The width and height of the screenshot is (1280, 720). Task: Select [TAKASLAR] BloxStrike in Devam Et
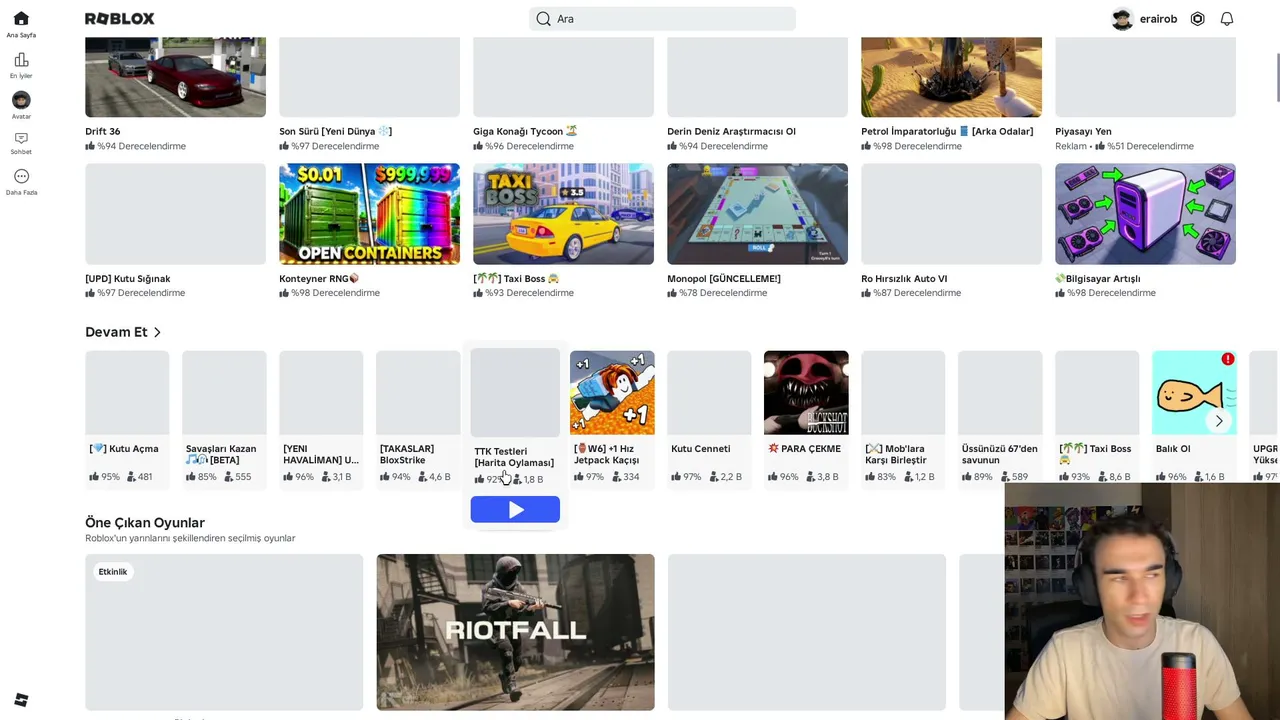tap(418, 418)
